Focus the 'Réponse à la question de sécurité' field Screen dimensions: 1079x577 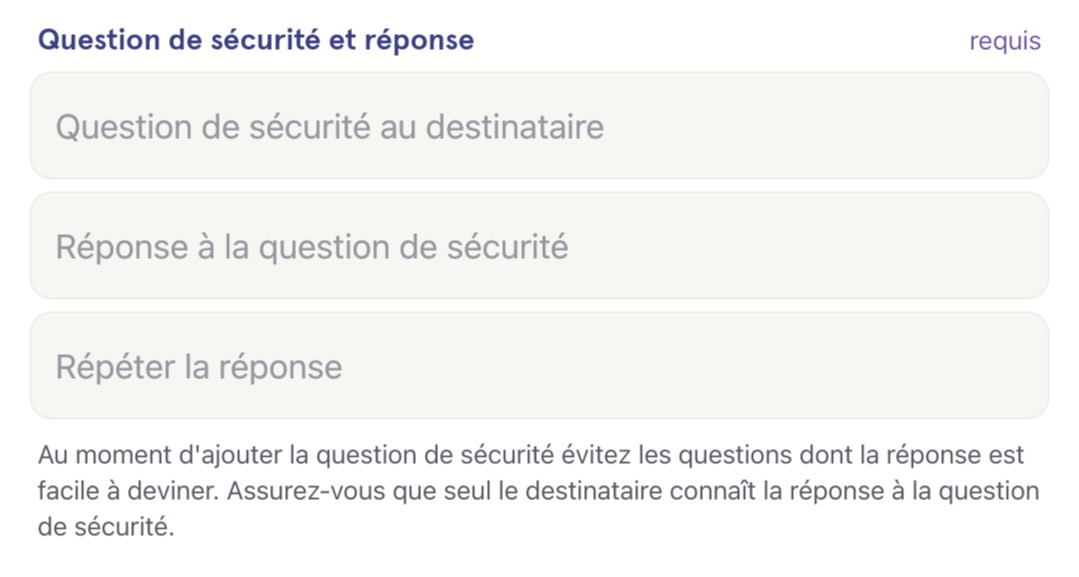tap(539, 246)
